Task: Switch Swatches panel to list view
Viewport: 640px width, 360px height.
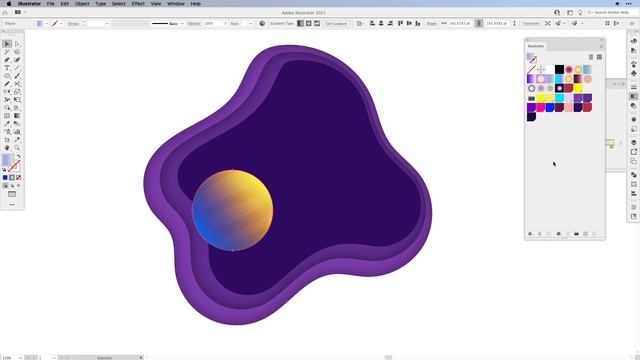Action: 591,57
